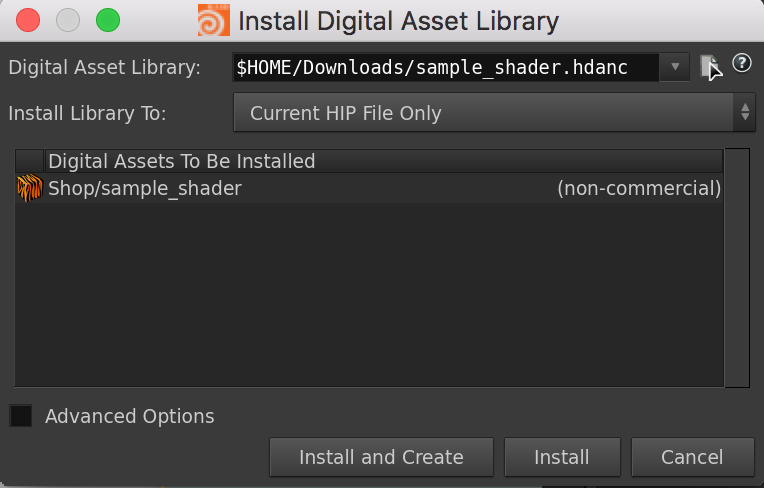Click the empty icon column header cell
764x488 pixels.
click(x=30, y=161)
